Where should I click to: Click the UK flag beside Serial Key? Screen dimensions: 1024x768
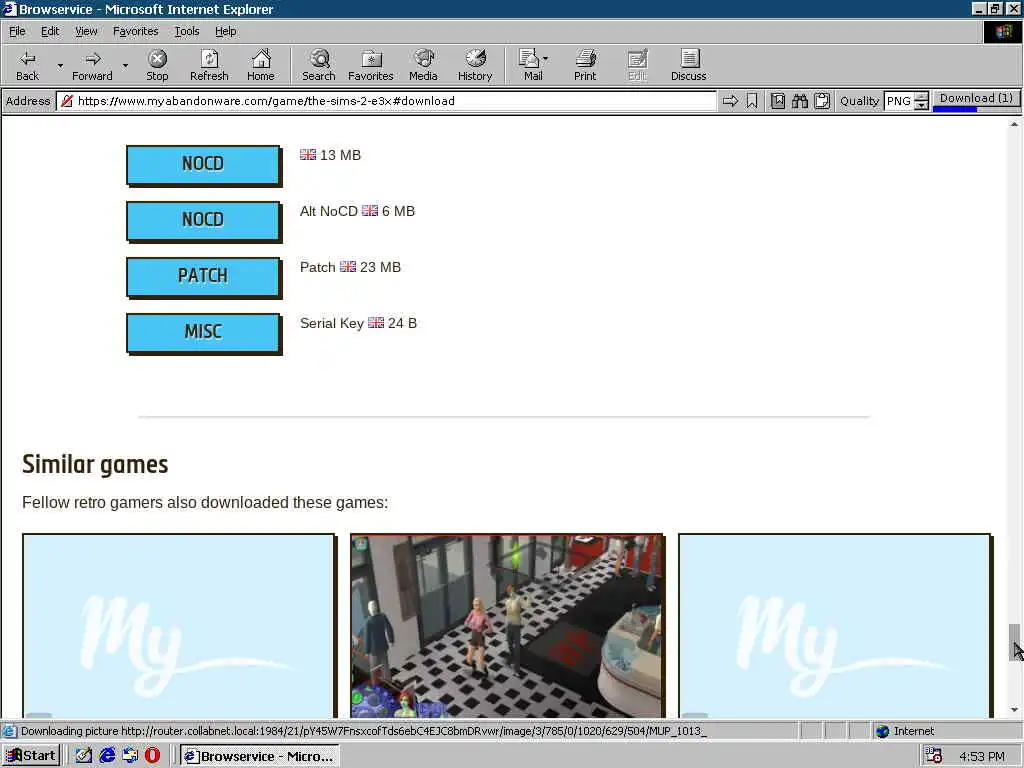[376, 323]
